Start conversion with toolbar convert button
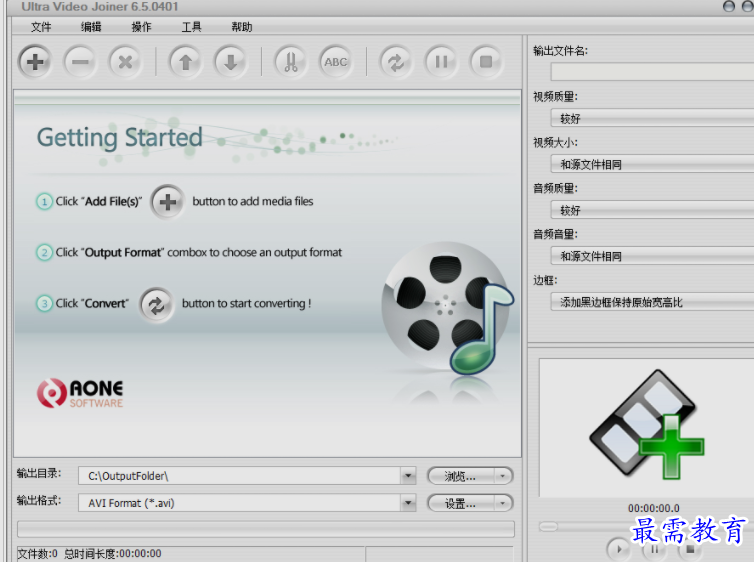The height and width of the screenshot is (562, 754). (x=396, y=62)
